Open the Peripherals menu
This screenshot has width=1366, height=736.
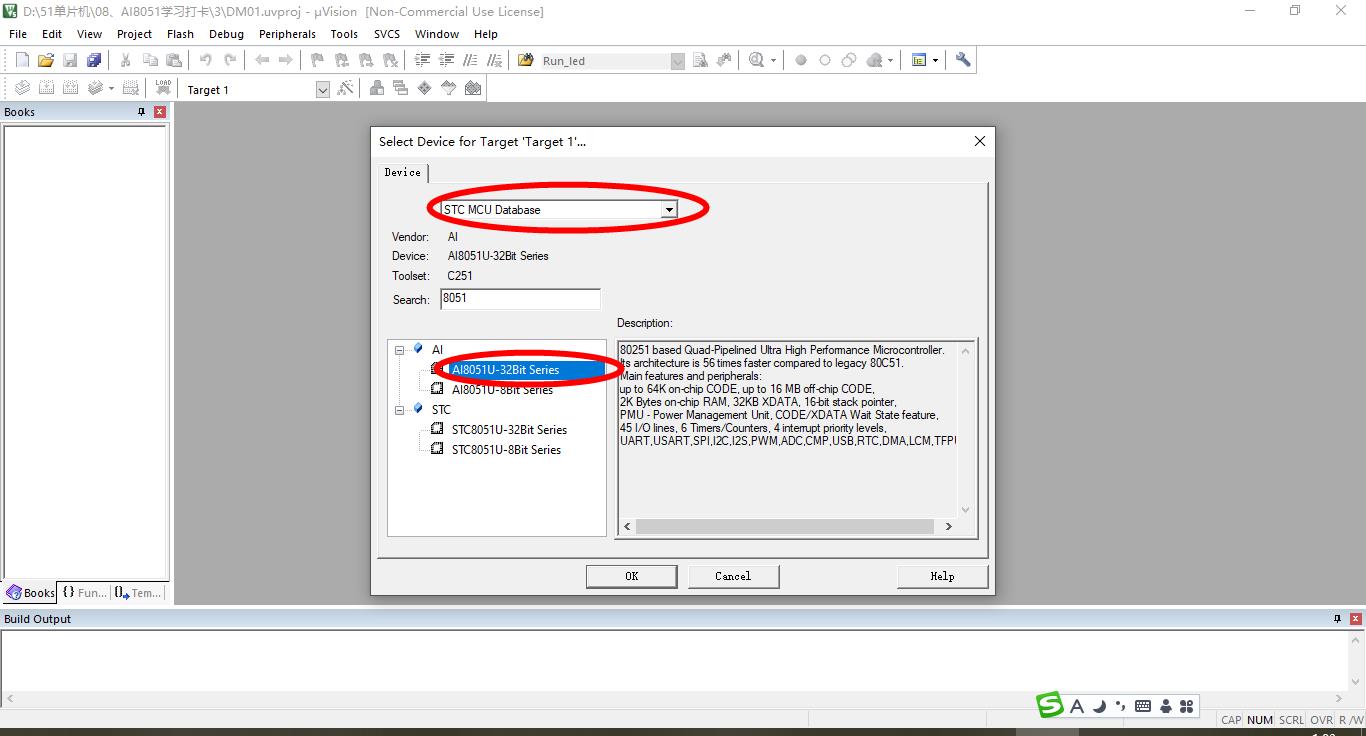(287, 34)
